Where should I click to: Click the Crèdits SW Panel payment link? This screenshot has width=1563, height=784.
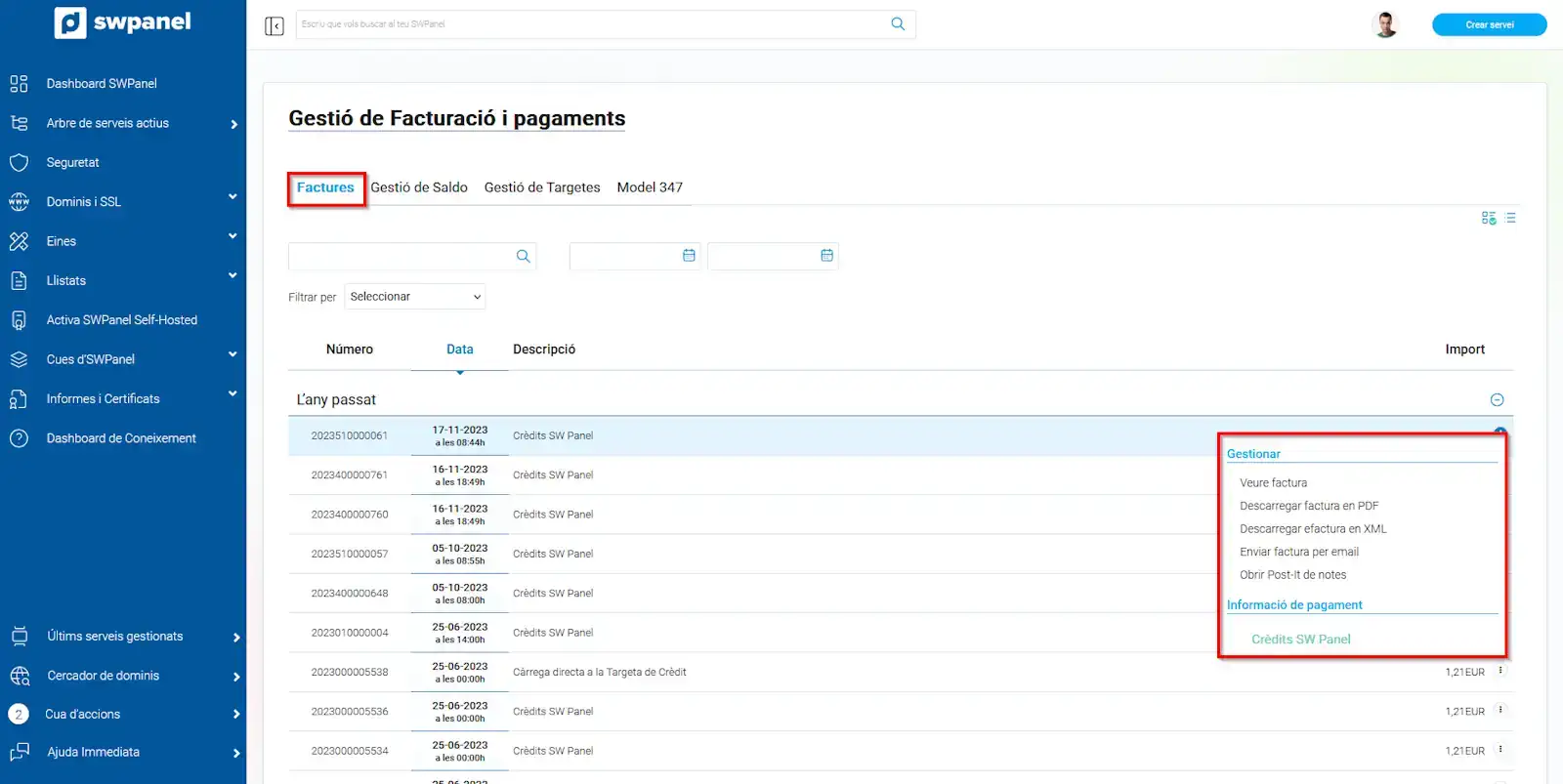click(x=1301, y=640)
